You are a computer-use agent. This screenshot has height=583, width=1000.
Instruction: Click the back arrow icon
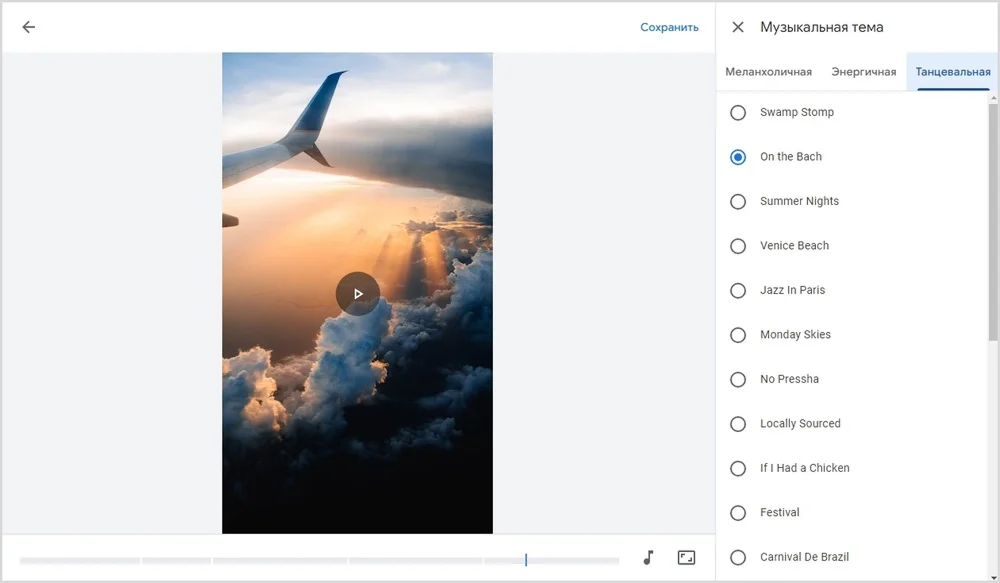tap(28, 27)
